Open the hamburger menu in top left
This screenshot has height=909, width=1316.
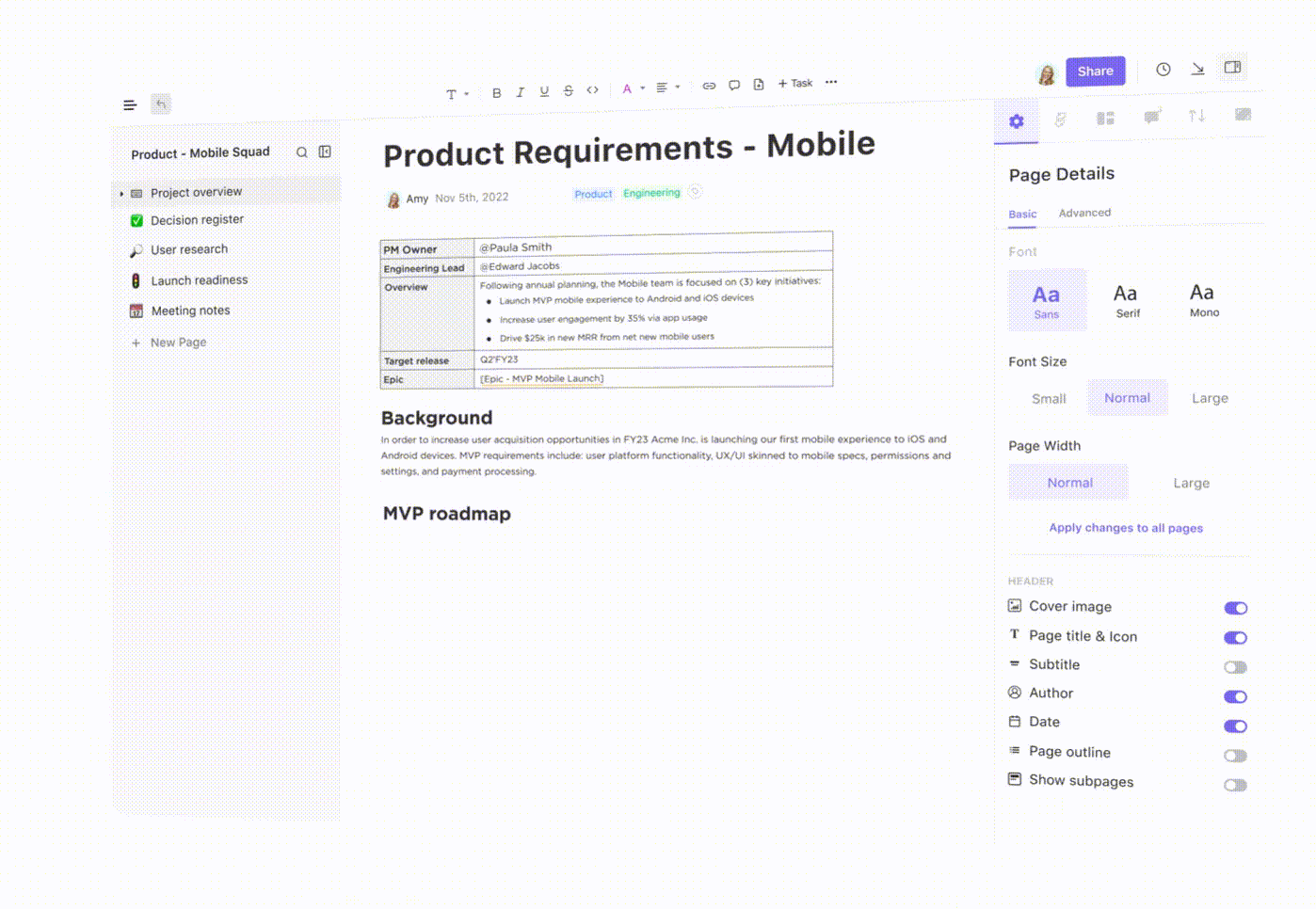pos(130,104)
